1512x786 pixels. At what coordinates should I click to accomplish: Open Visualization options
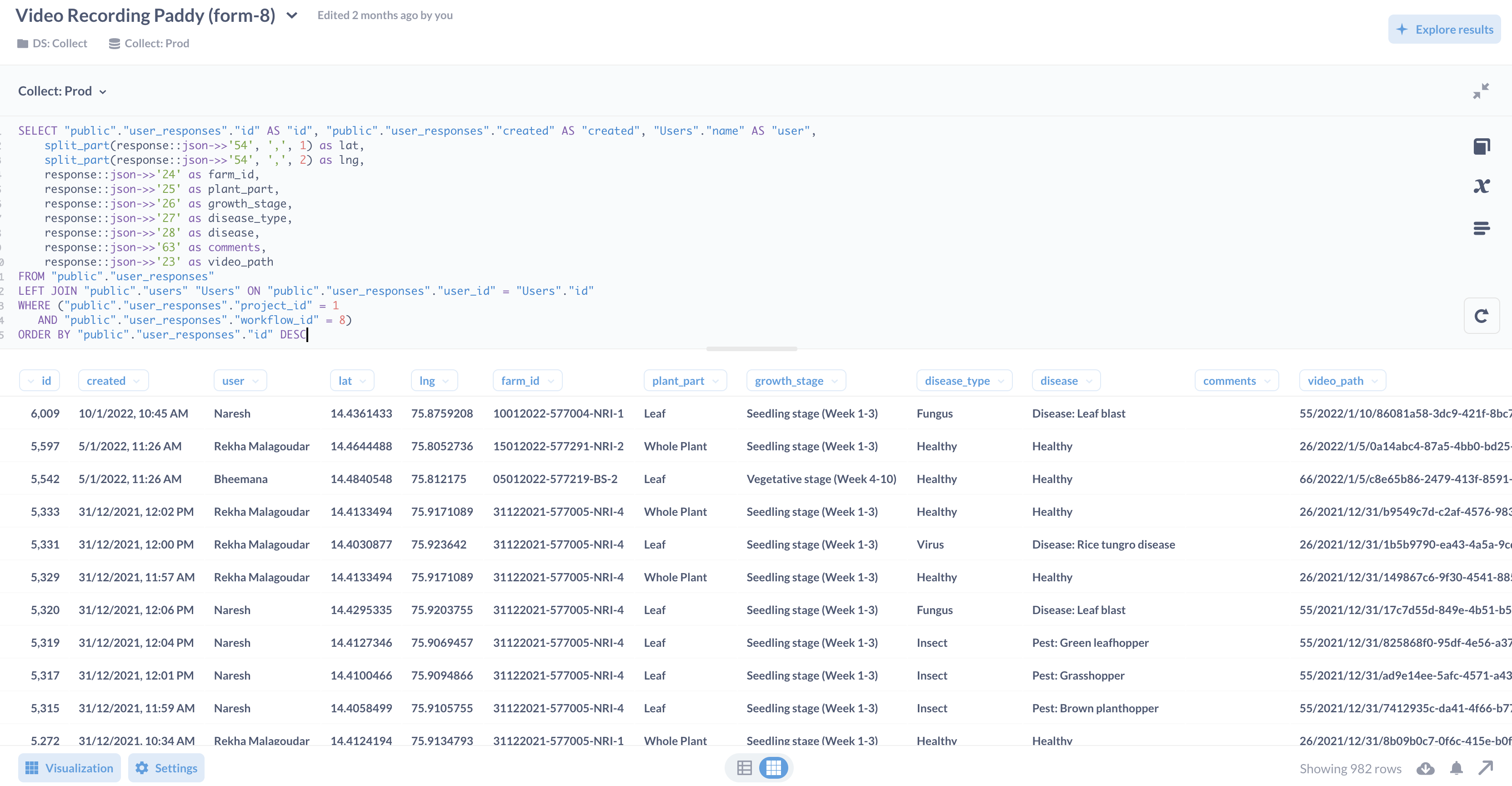point(69,768)
